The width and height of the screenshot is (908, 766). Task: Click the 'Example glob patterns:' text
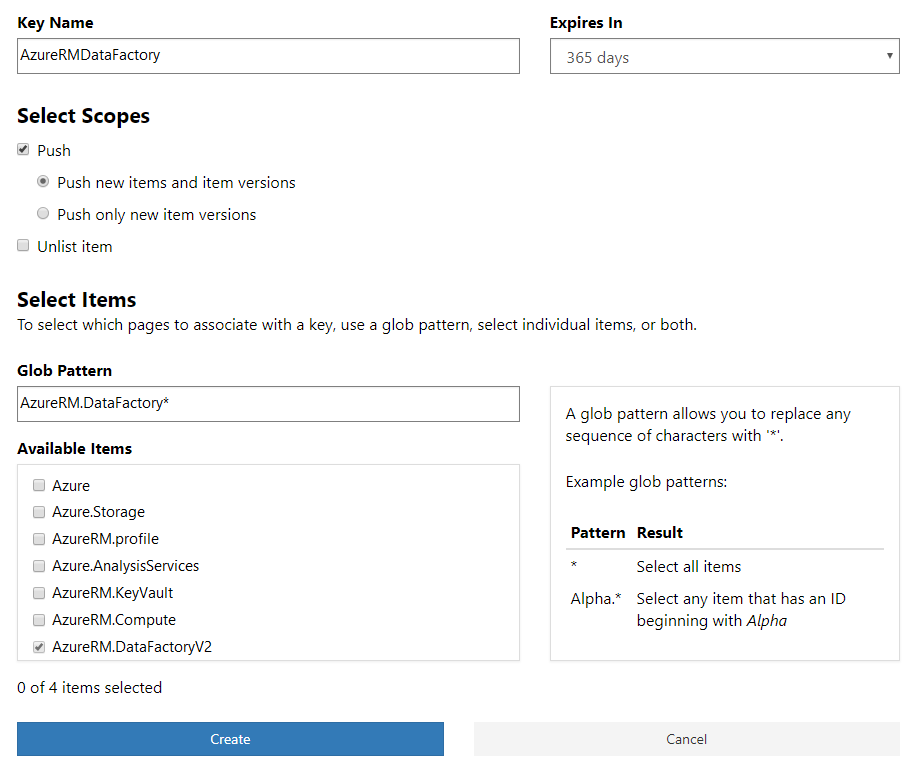646,482
